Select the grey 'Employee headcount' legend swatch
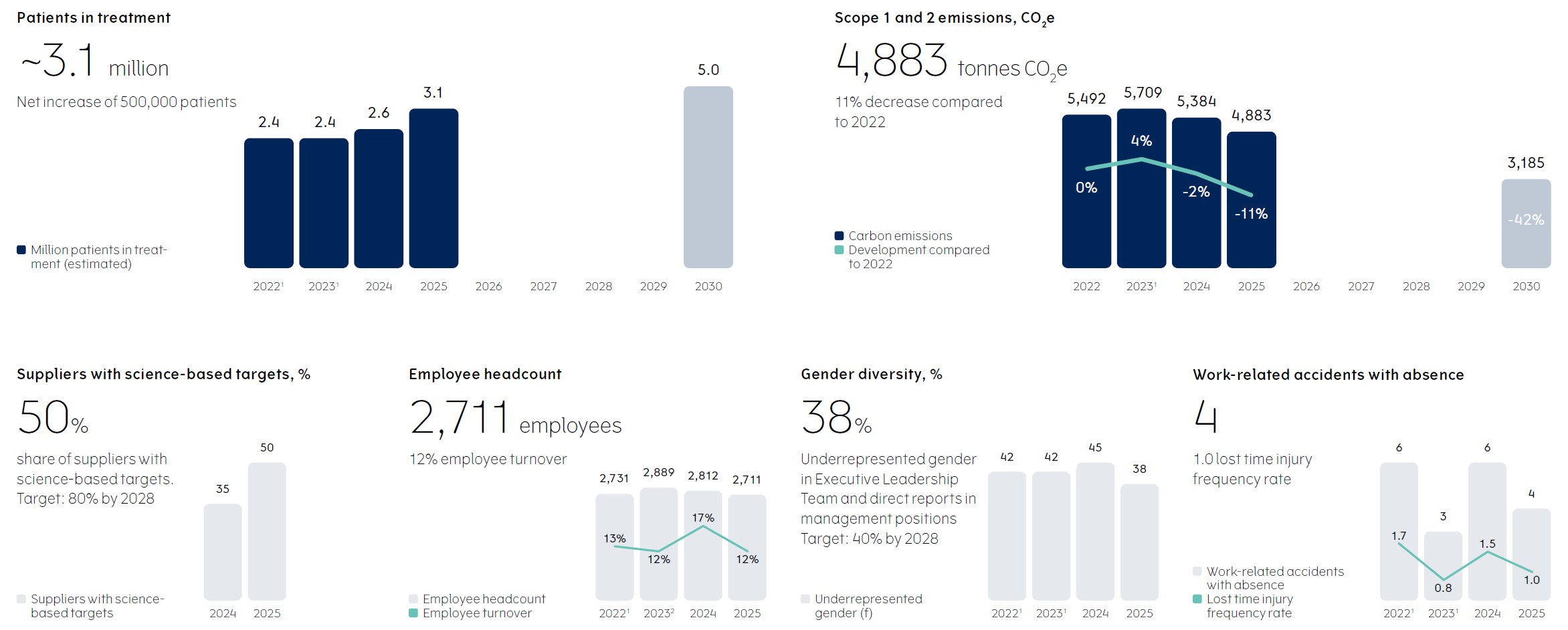 [413, 599]
